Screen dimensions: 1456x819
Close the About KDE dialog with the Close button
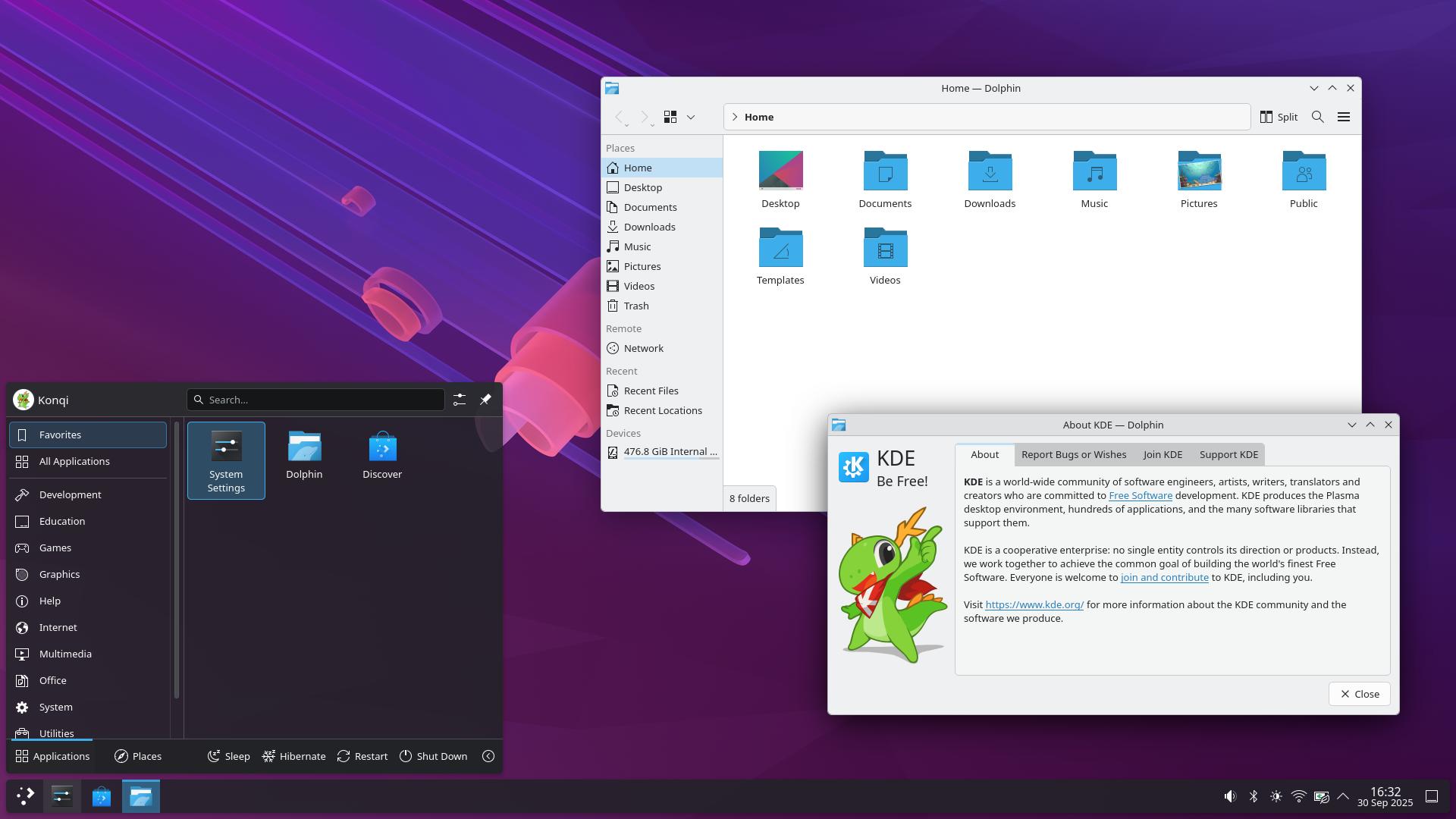[x=1359, y=694]
